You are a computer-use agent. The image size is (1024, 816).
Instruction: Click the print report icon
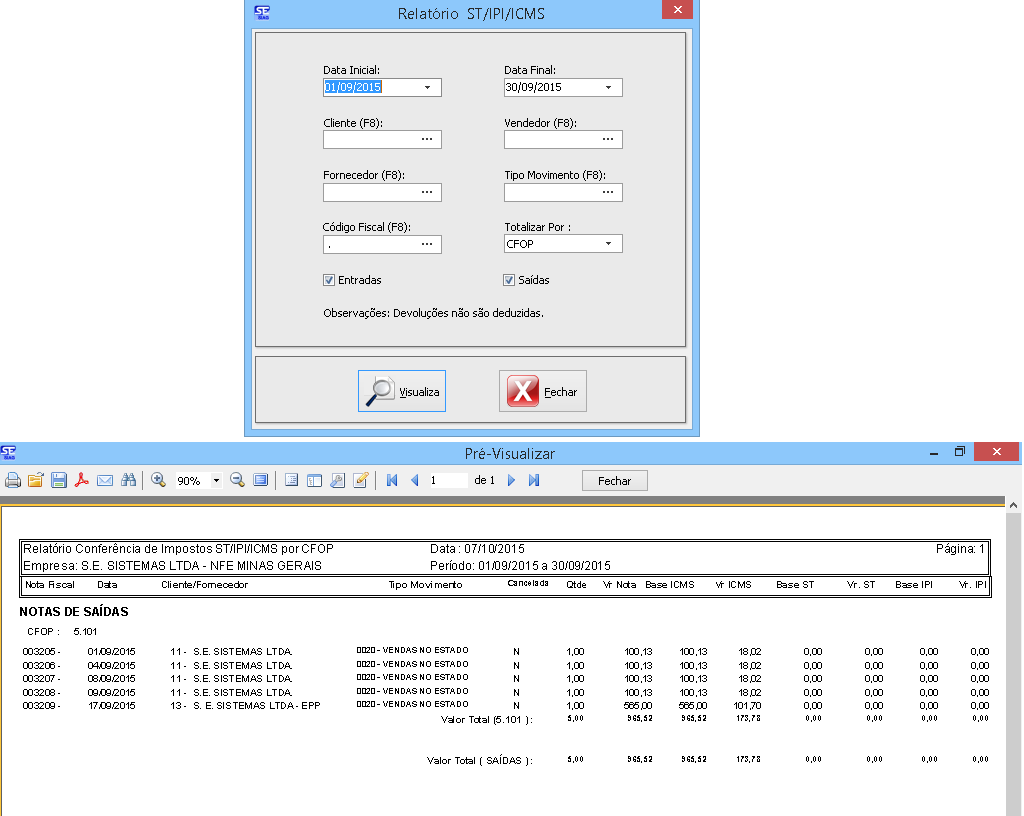13,481
